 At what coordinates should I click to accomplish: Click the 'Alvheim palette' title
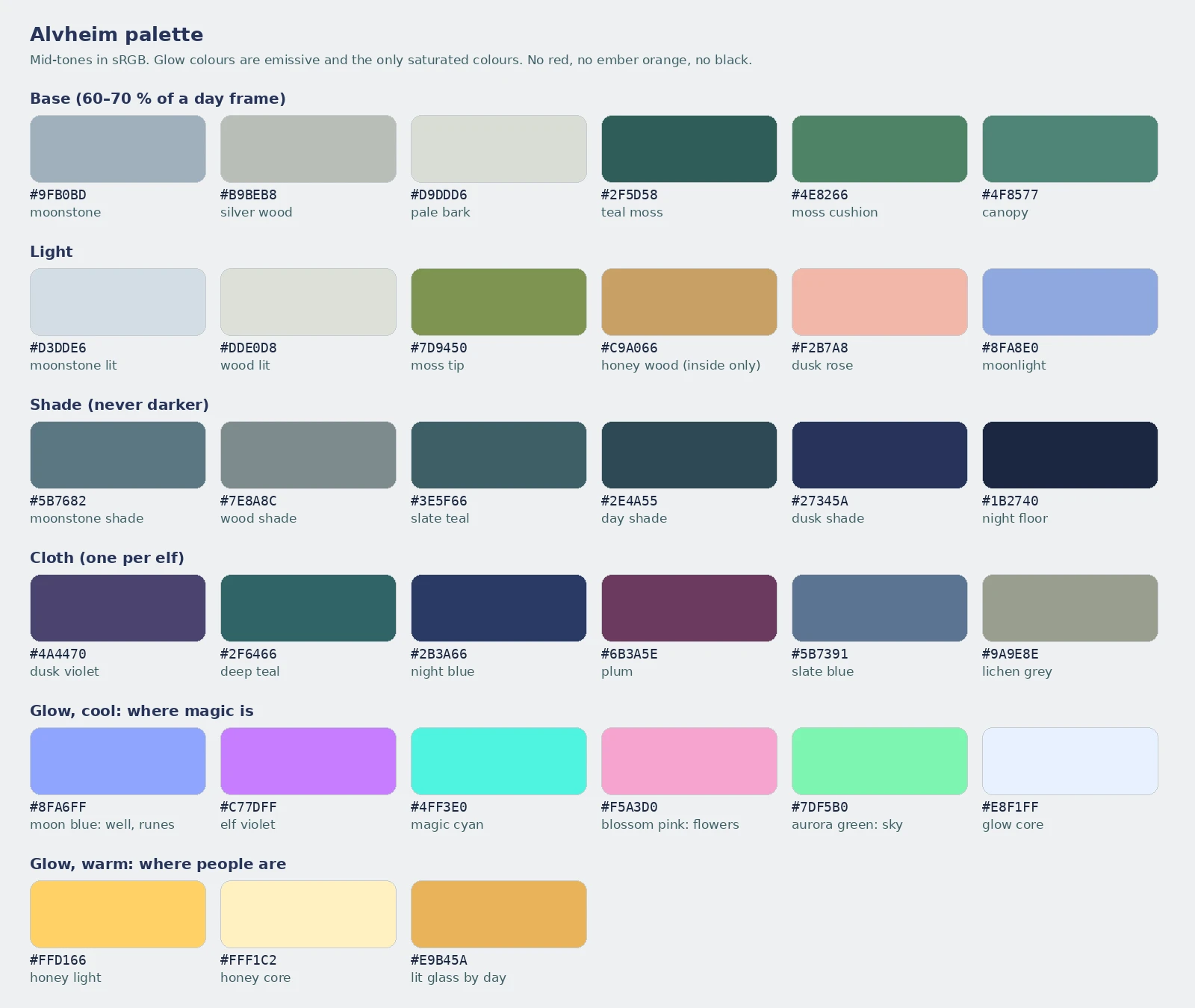click(117, 34)
